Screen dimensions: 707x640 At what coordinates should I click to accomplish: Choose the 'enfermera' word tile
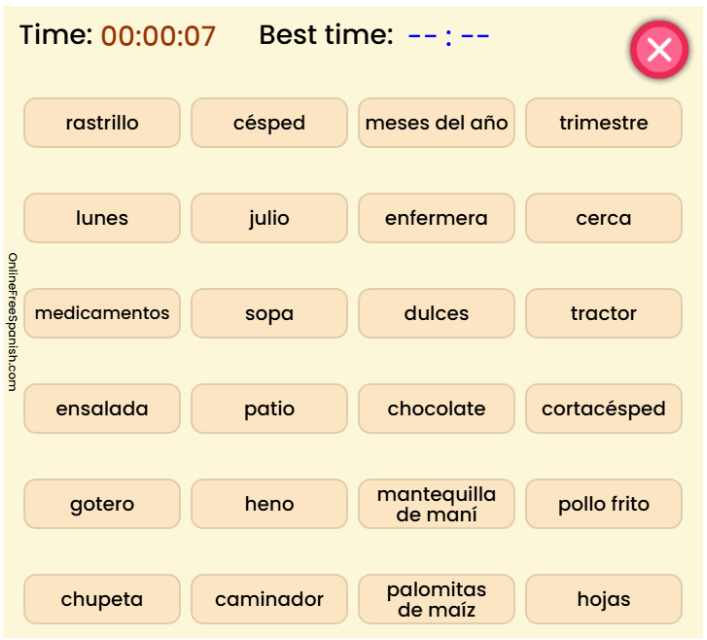pyautogui.click(x=436, y=218)
